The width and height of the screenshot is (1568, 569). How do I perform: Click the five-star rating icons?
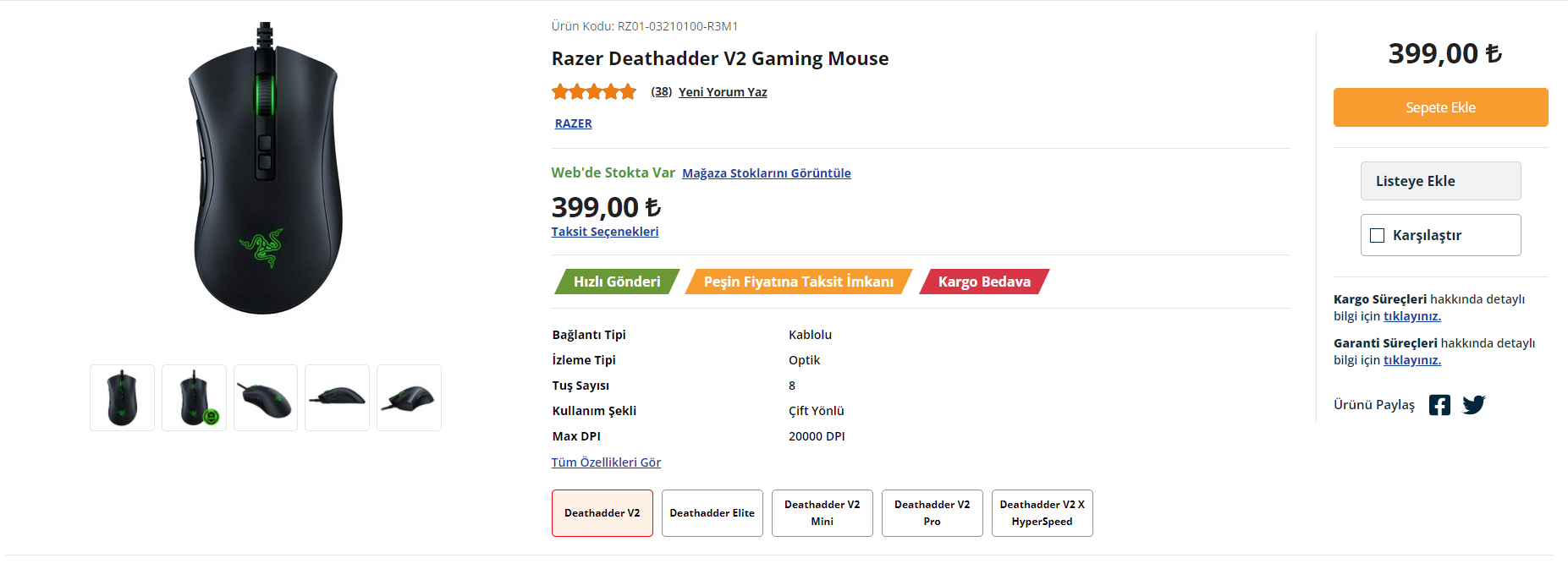click(x=594, y=92)
